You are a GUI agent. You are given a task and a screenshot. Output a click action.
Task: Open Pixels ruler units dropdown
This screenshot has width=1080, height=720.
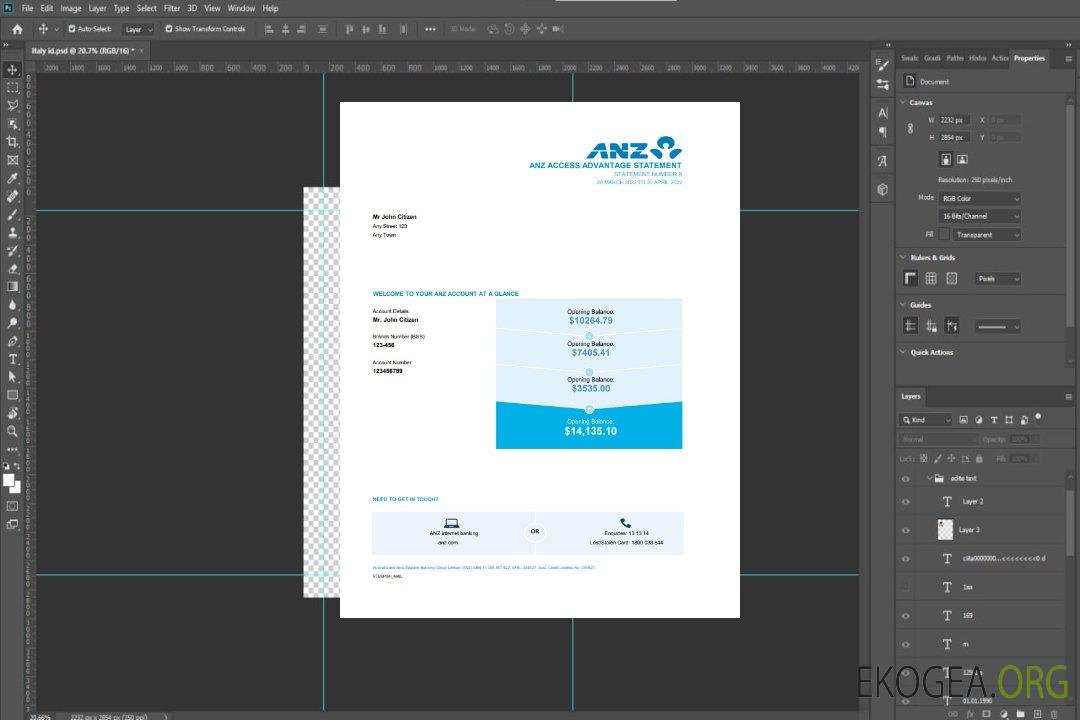(998, 278)
